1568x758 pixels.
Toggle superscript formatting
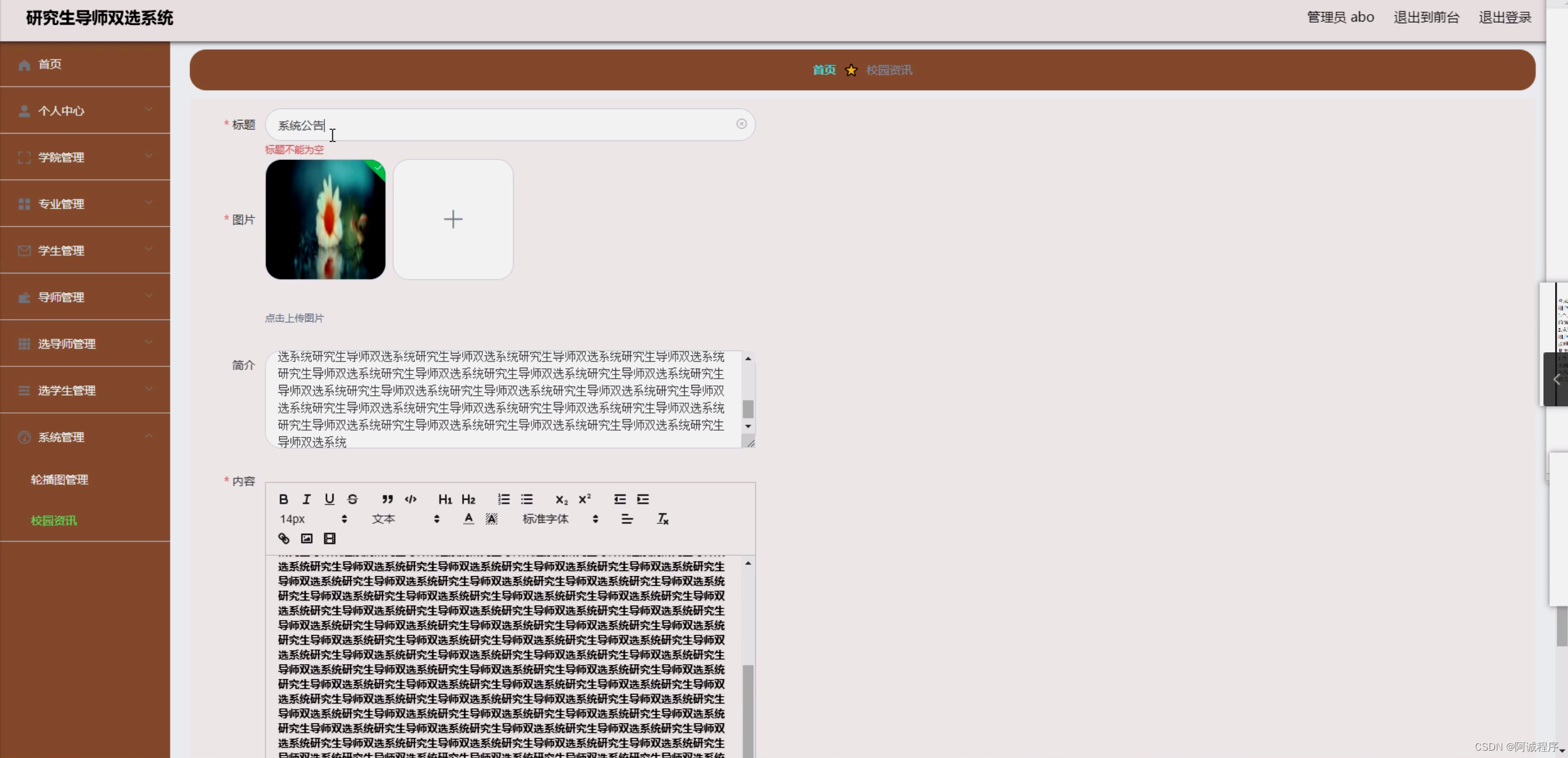[x=585, y=499]
